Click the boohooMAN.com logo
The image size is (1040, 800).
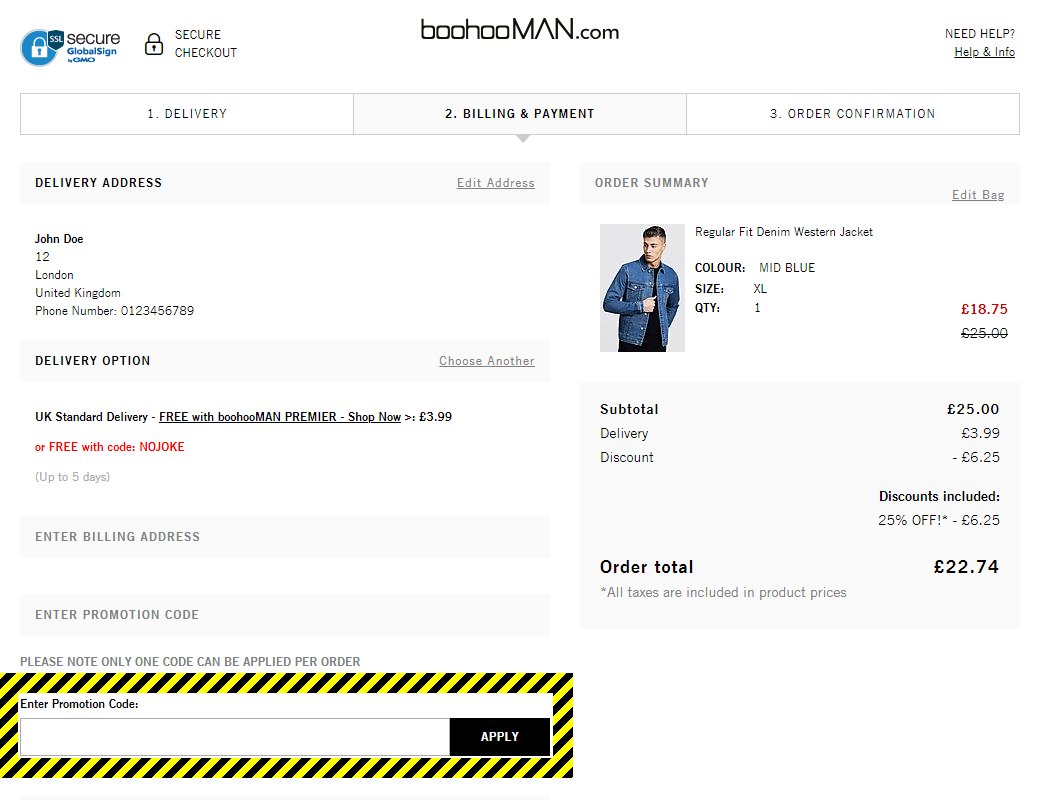click(x=519, y=31)
